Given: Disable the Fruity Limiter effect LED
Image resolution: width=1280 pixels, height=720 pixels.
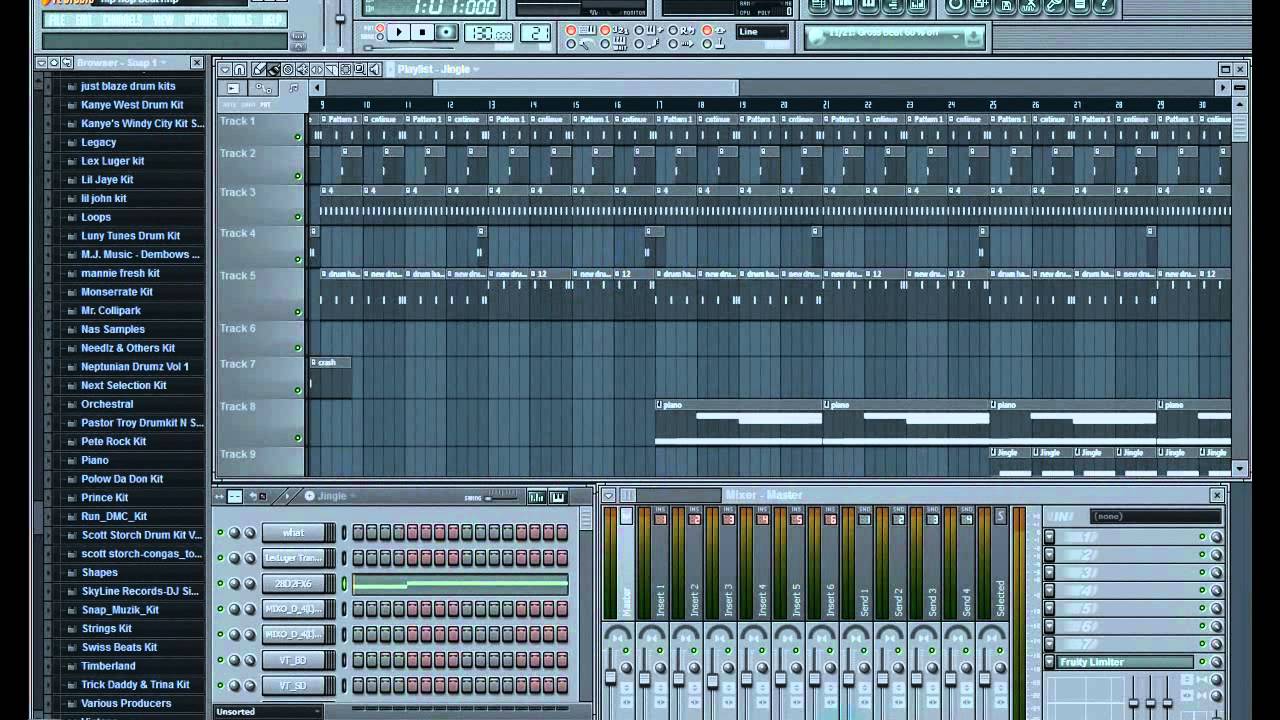Looking at the screenshot, I should 1202,662.
